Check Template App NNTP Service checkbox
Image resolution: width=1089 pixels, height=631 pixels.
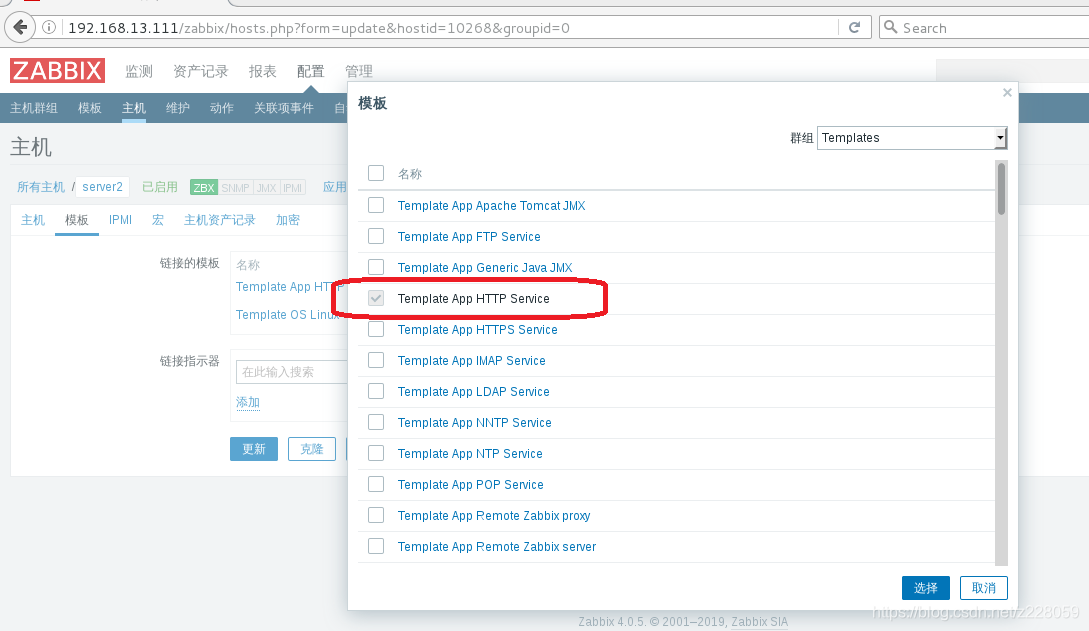point(376,422)
